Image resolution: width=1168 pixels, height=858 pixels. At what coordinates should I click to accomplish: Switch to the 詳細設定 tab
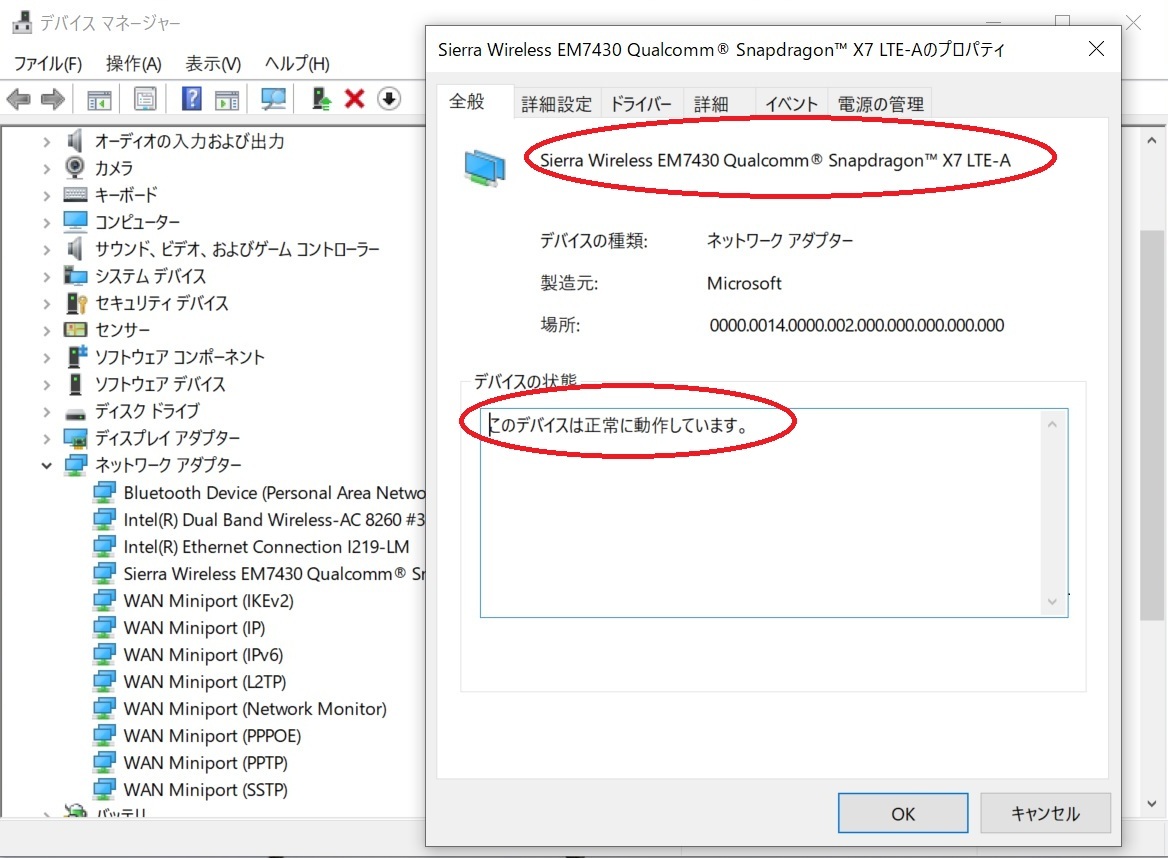pyautogui.click(x=556, y=104)
